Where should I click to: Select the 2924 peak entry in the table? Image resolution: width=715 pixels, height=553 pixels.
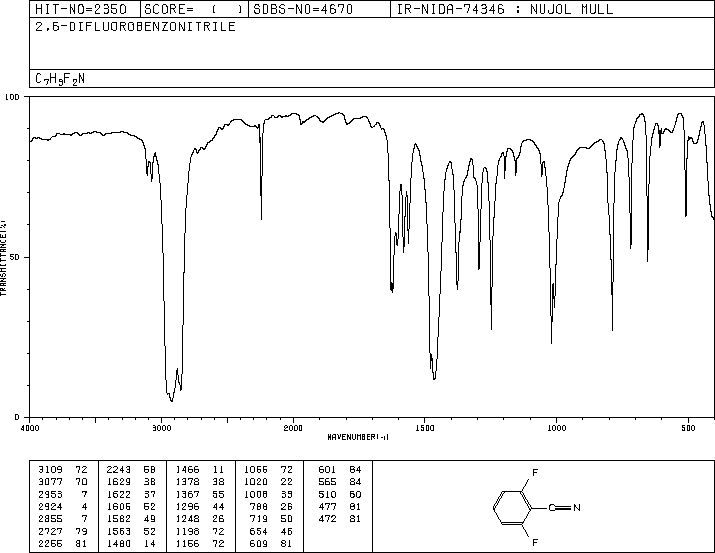click(x=63, y=506)
